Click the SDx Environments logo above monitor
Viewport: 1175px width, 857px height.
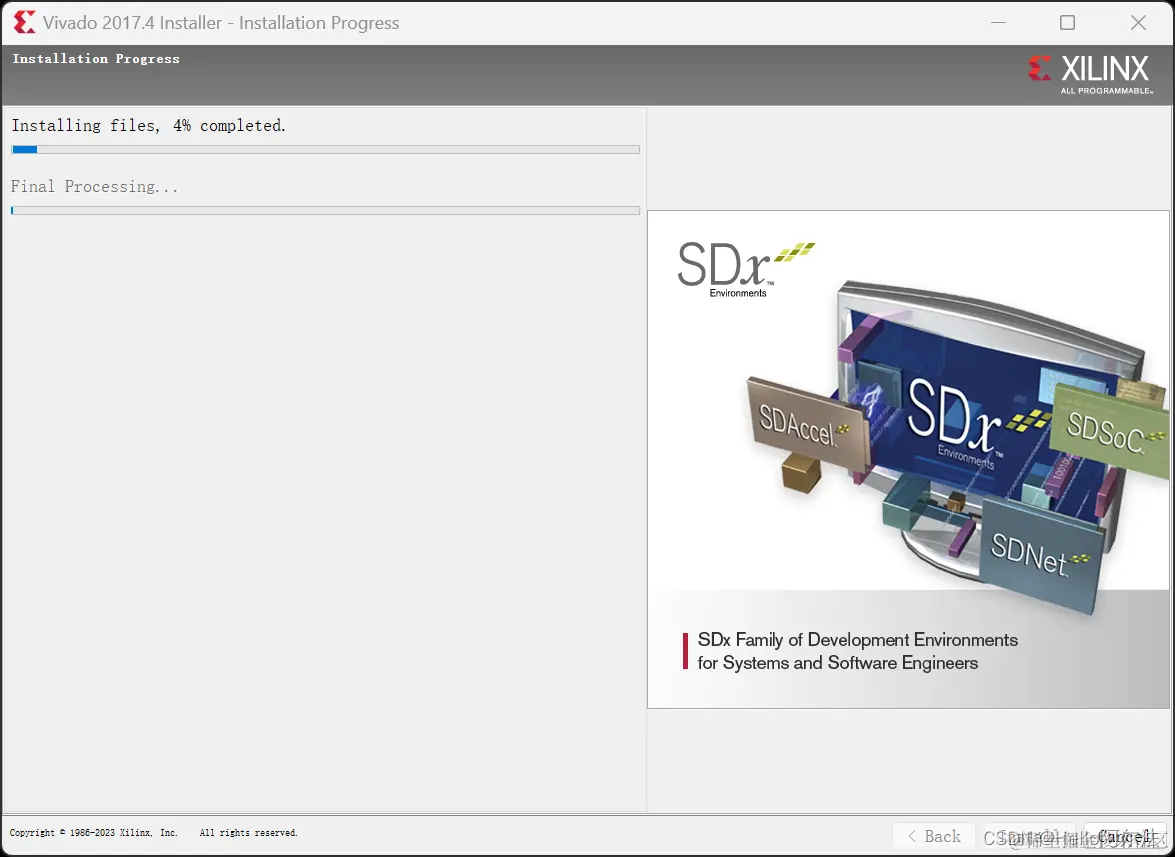(745, 270)
